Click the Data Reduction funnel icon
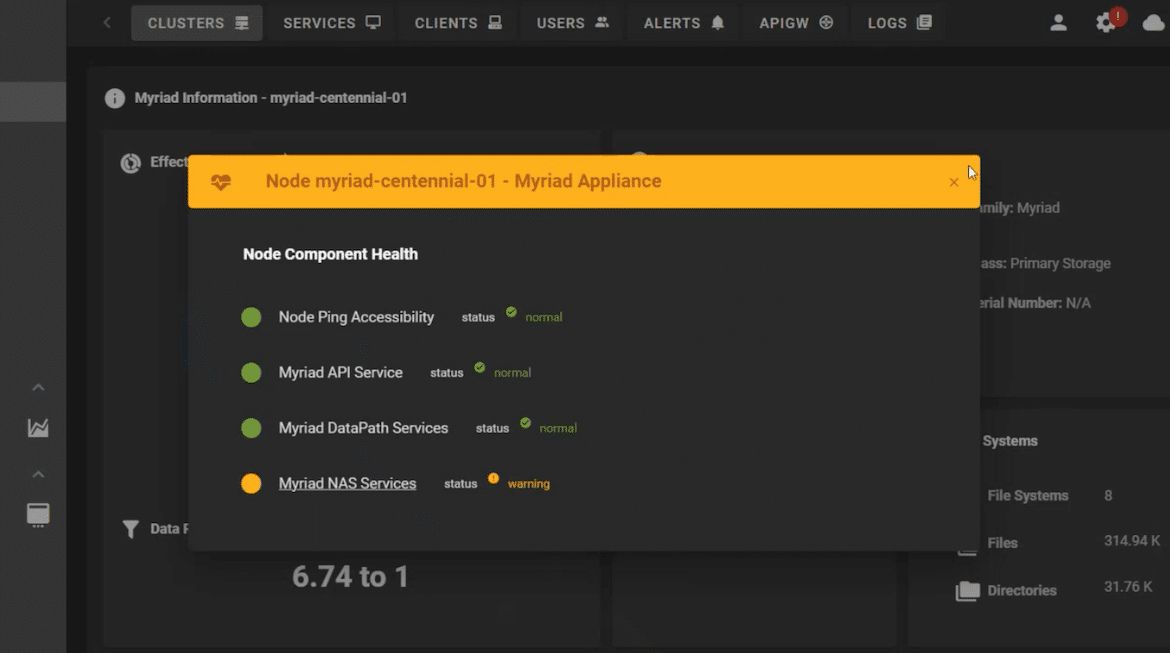 tap(131, 529)
